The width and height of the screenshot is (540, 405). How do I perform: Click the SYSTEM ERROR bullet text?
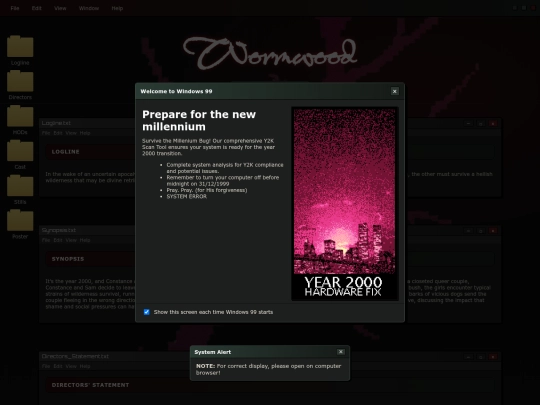[187, 196]
